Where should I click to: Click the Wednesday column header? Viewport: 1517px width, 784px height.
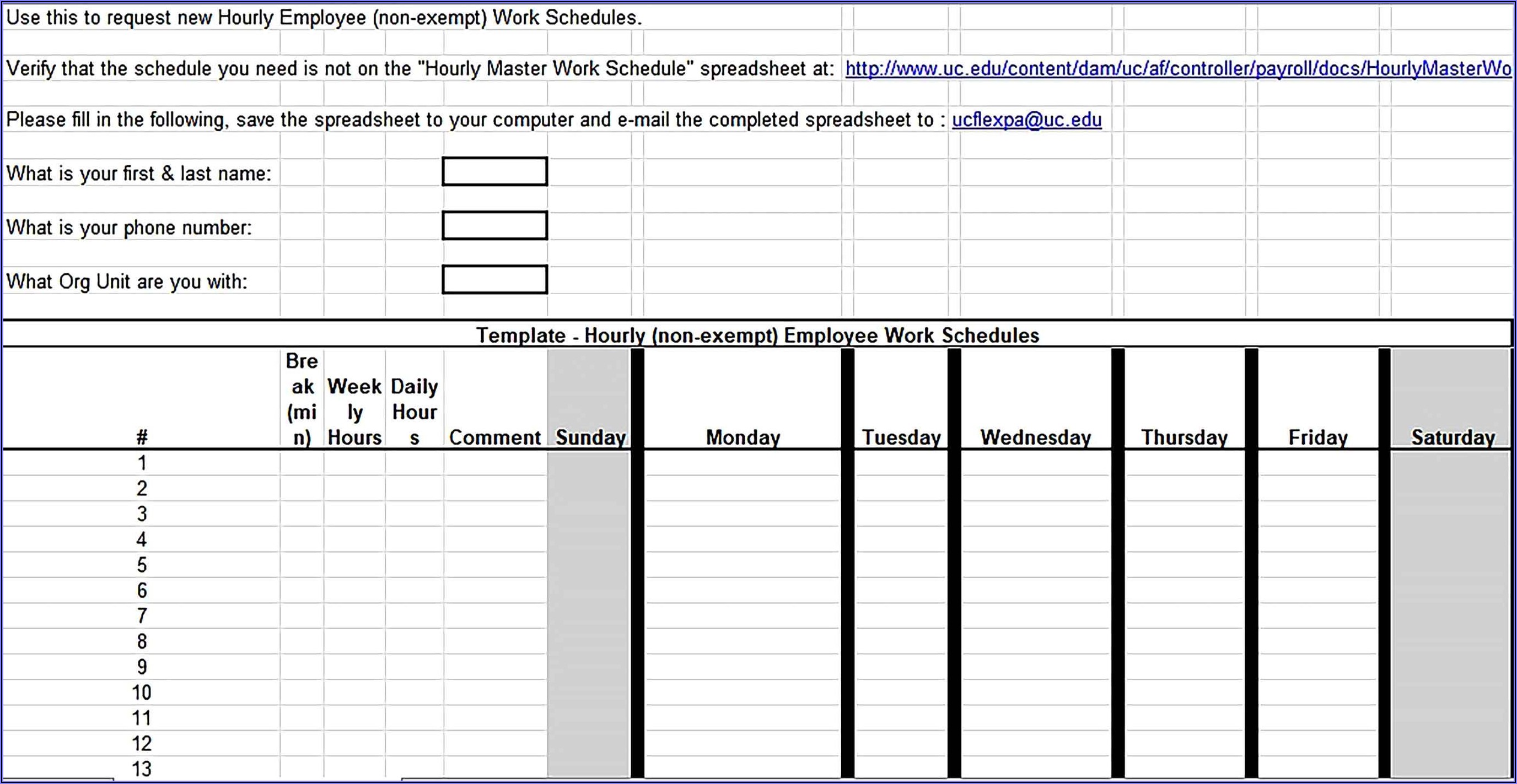(x=1035, y=437)
